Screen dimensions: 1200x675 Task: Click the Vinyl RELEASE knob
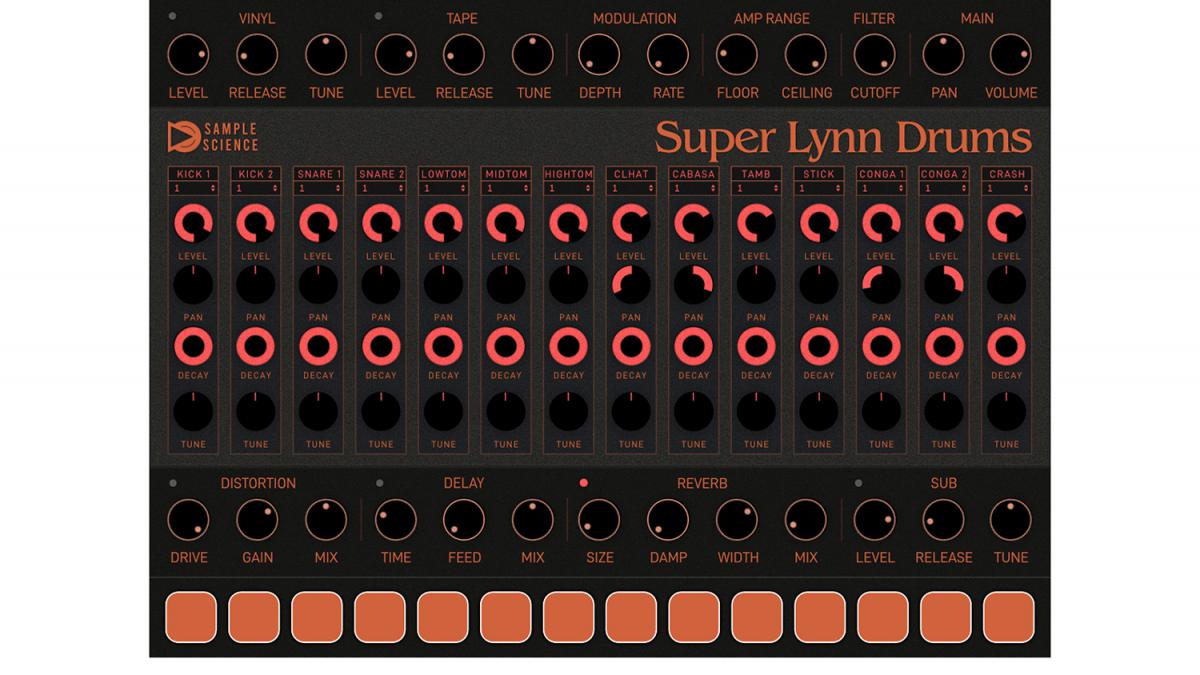point(257,55)
